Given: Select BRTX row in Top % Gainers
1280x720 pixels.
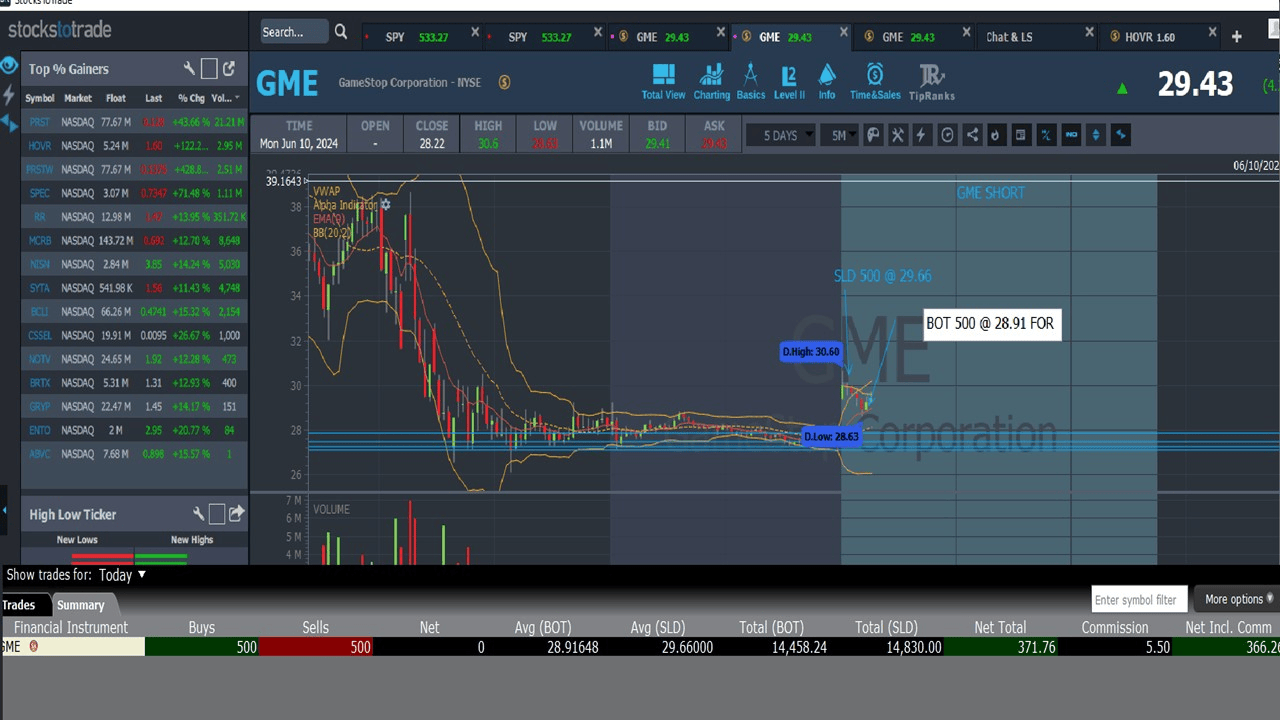Looking at the screenshot, I should point(134,383).
